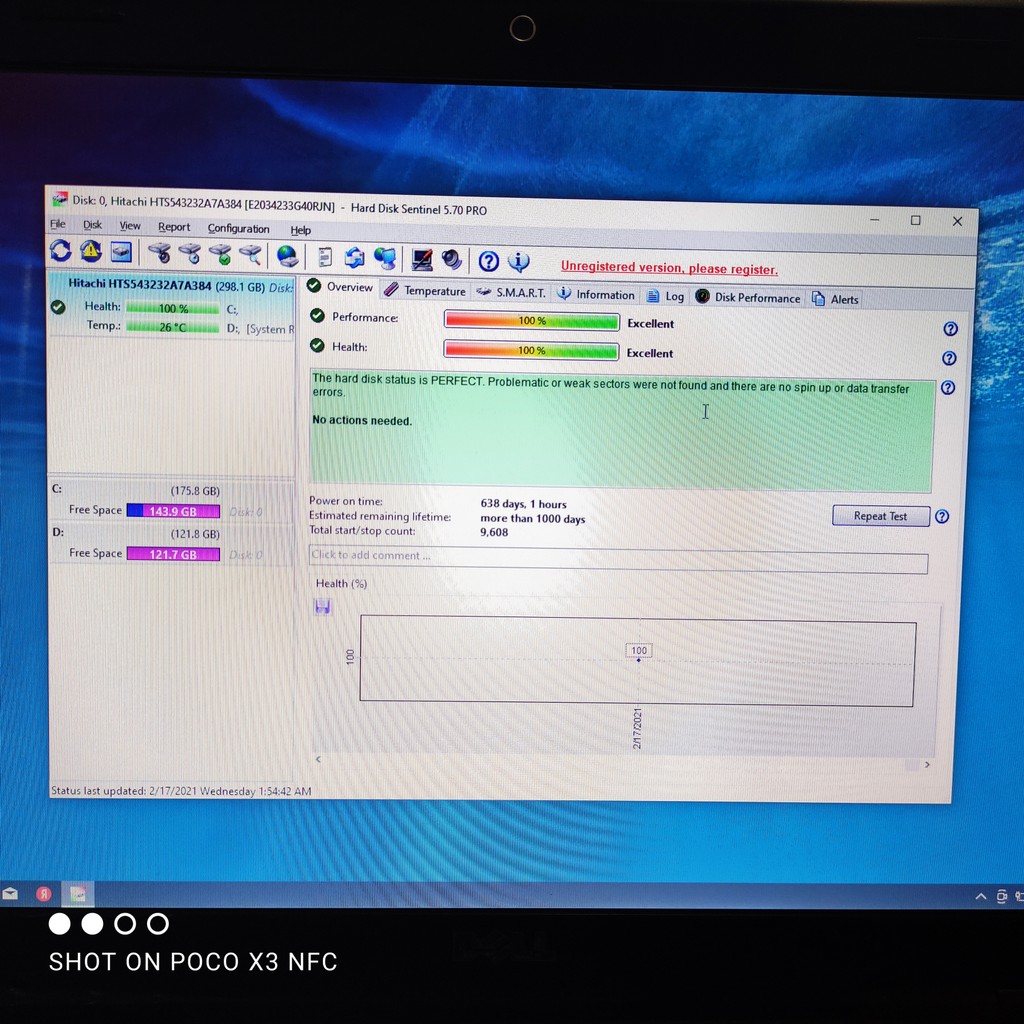The image size is (1024, 1024).
Task: Click the blue-framed hard disk toolbar icon
Action: 121,252
